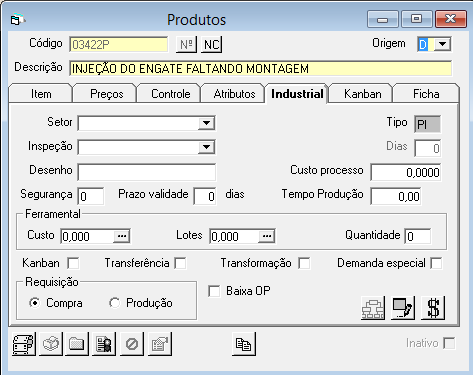Click the monitor with pencil icon

403,308
